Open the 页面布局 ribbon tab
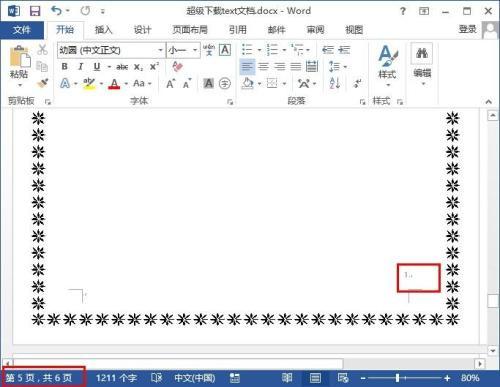 click(190, 30)
